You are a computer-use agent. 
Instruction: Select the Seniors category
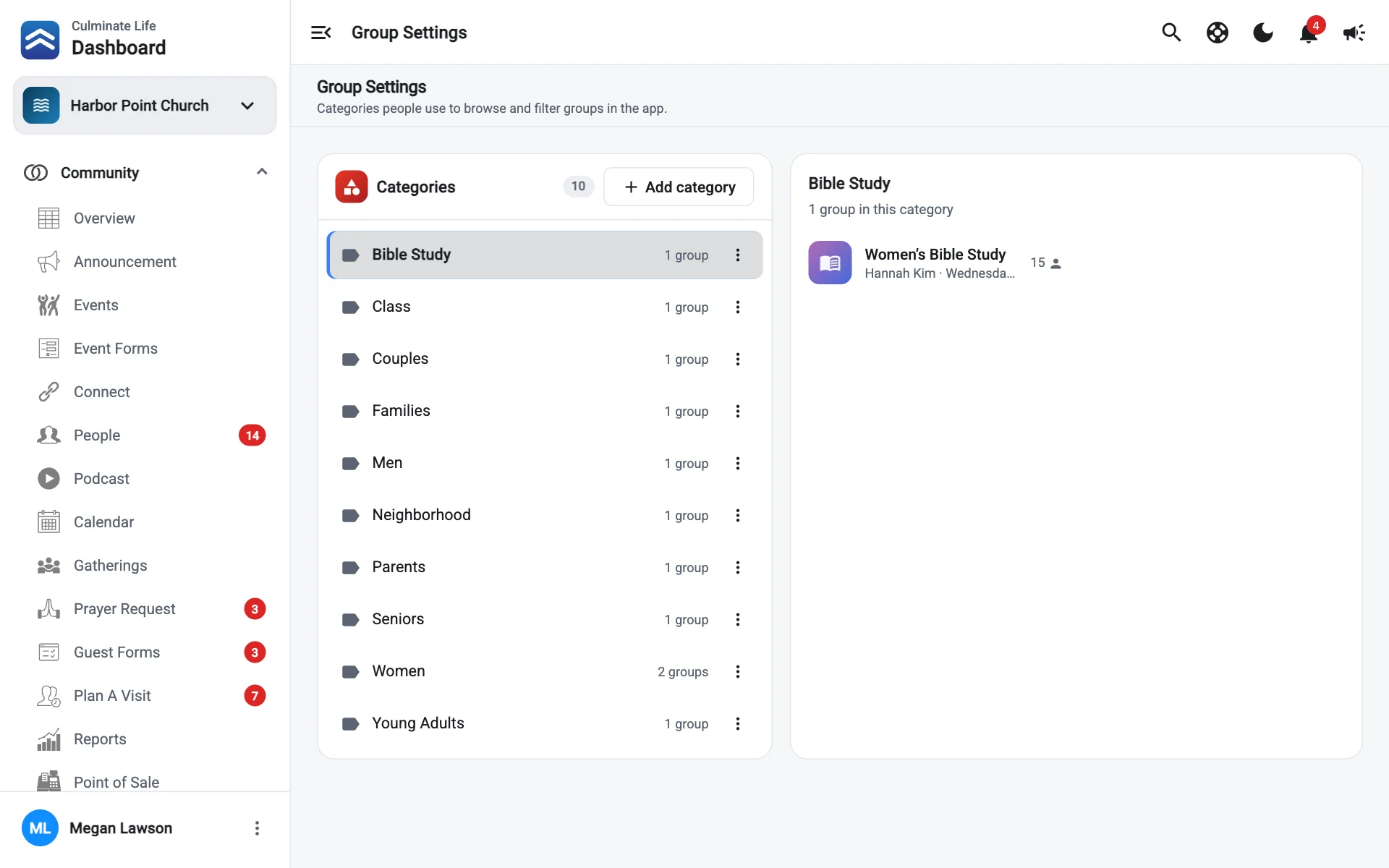(x=545, y=619)
